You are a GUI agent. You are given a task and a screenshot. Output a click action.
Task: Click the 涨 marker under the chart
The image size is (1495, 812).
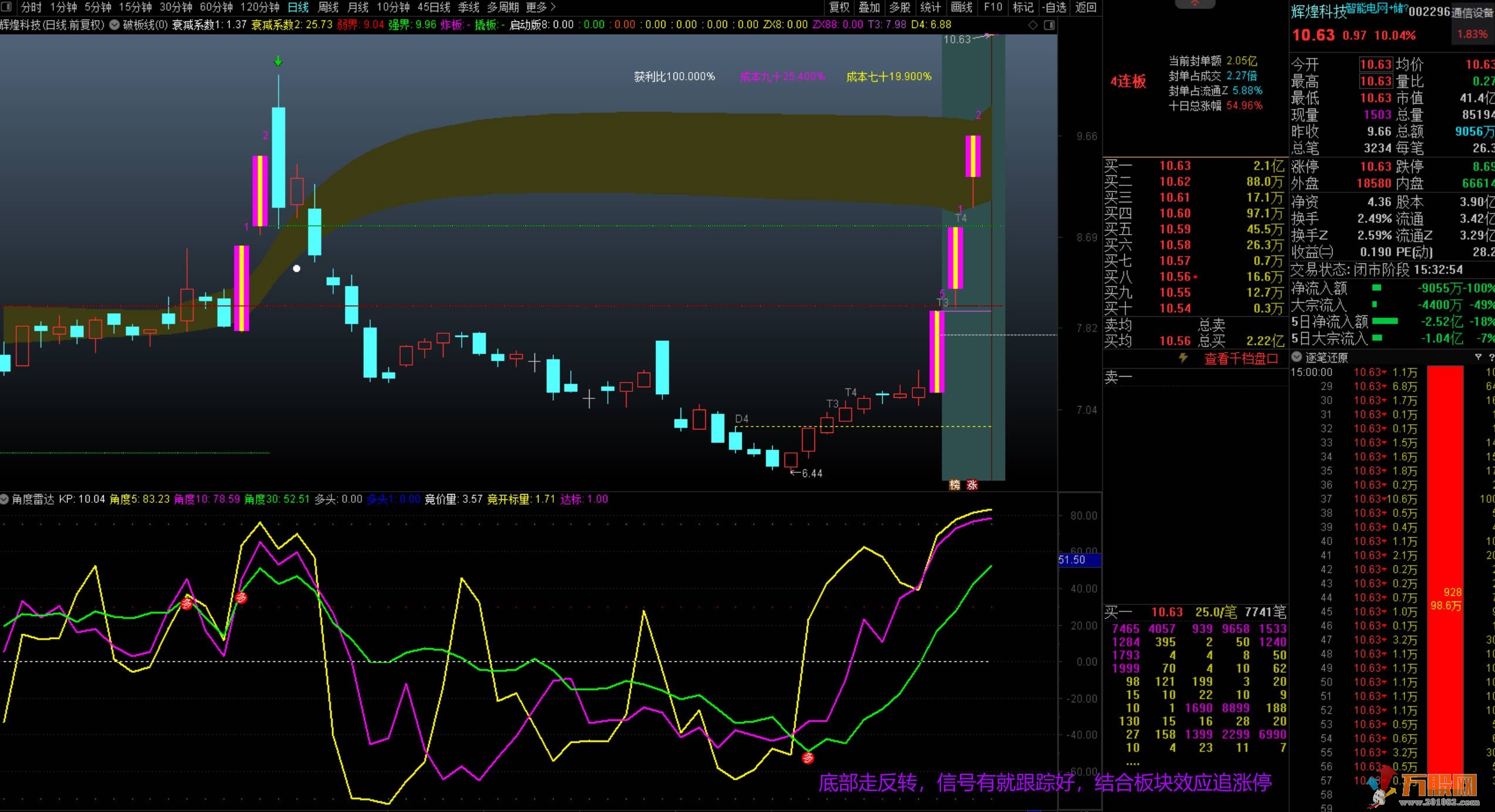point(972,485)
